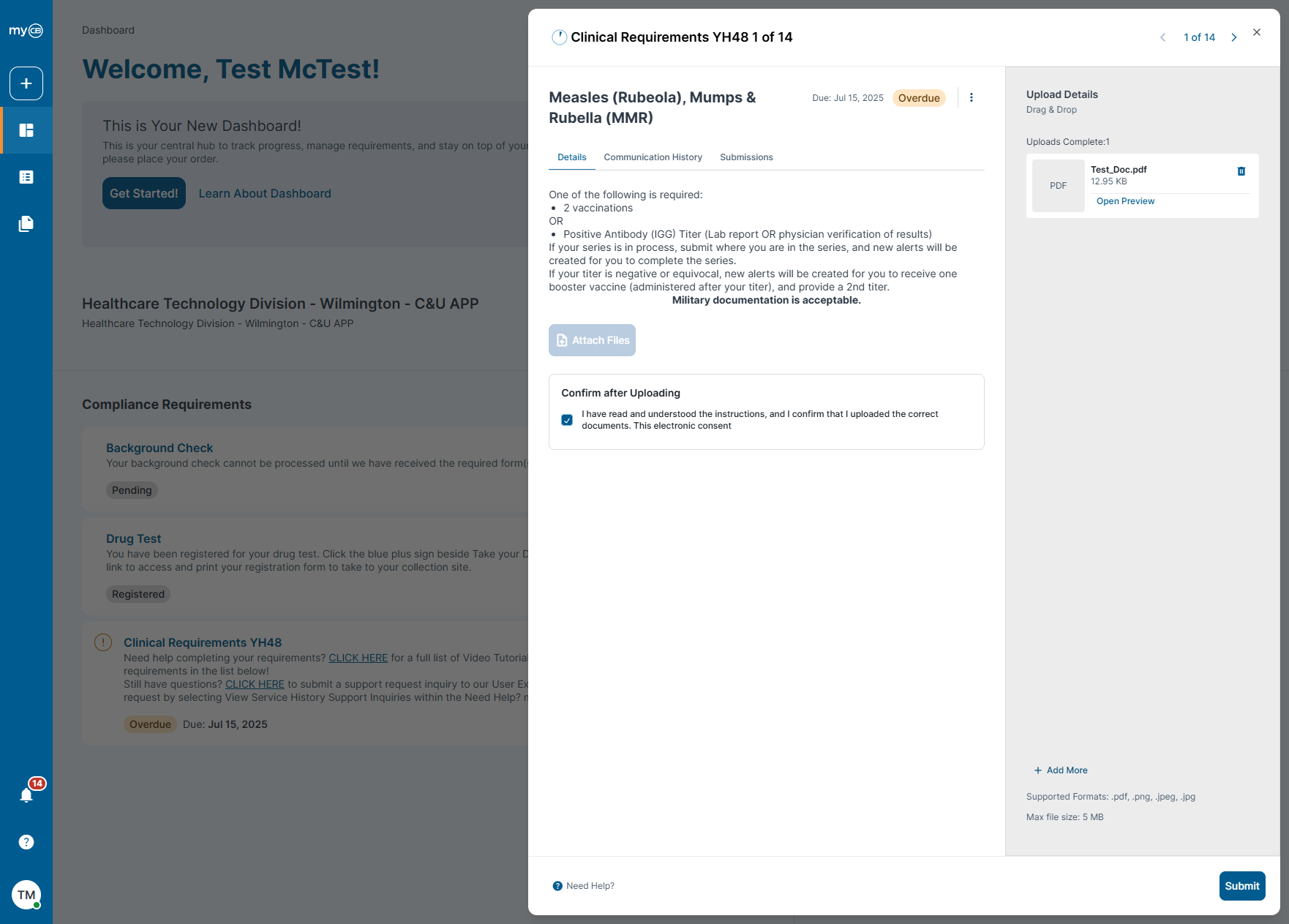Click the '1 of 14' pager text
Screen dimensions: 1289x924
pyautogui.click(x=1199, y=37)
